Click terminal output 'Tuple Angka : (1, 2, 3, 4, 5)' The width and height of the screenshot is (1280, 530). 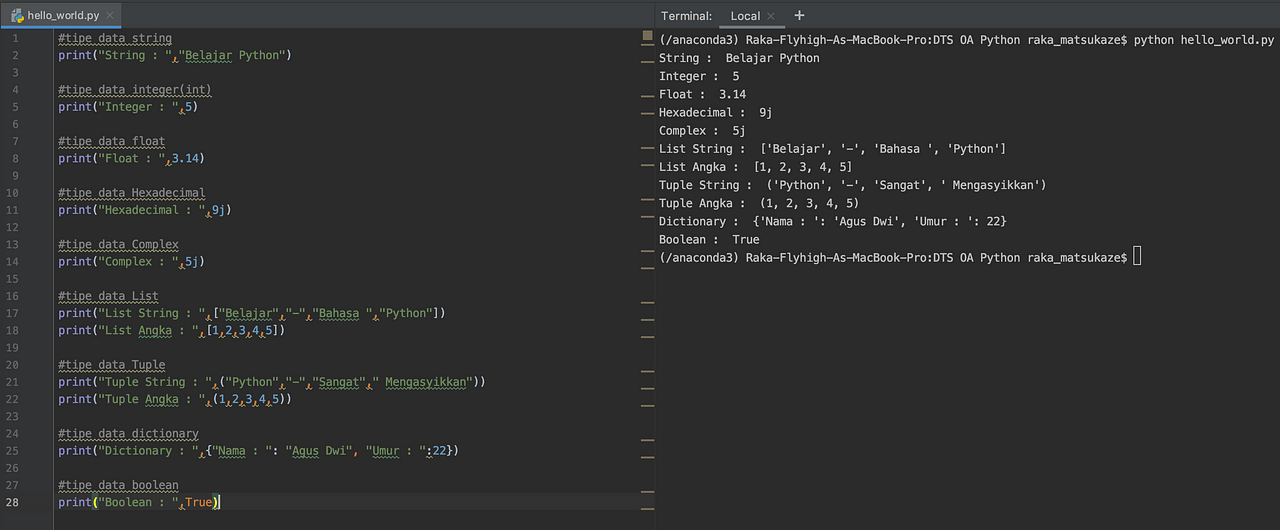point(759,203)
